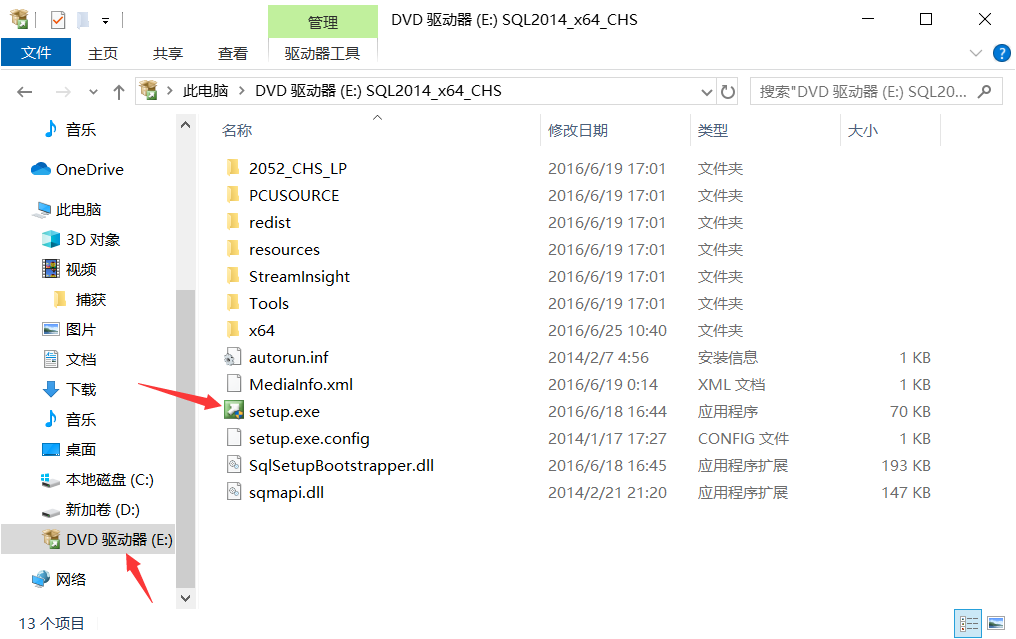
Task: Click the StreamInsight folder icon
Action: click(233, 276)
